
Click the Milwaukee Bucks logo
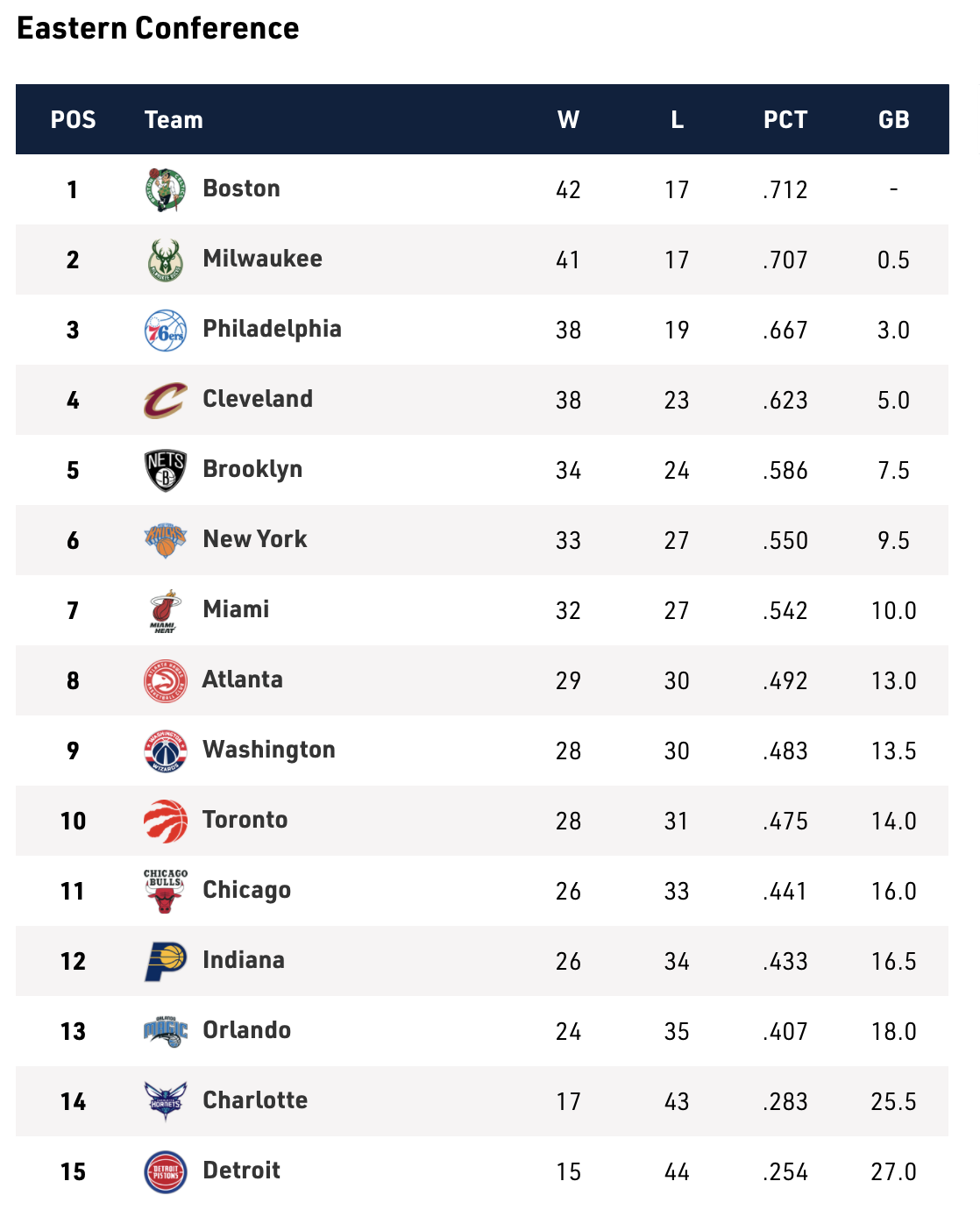click(x=166, y=260)
